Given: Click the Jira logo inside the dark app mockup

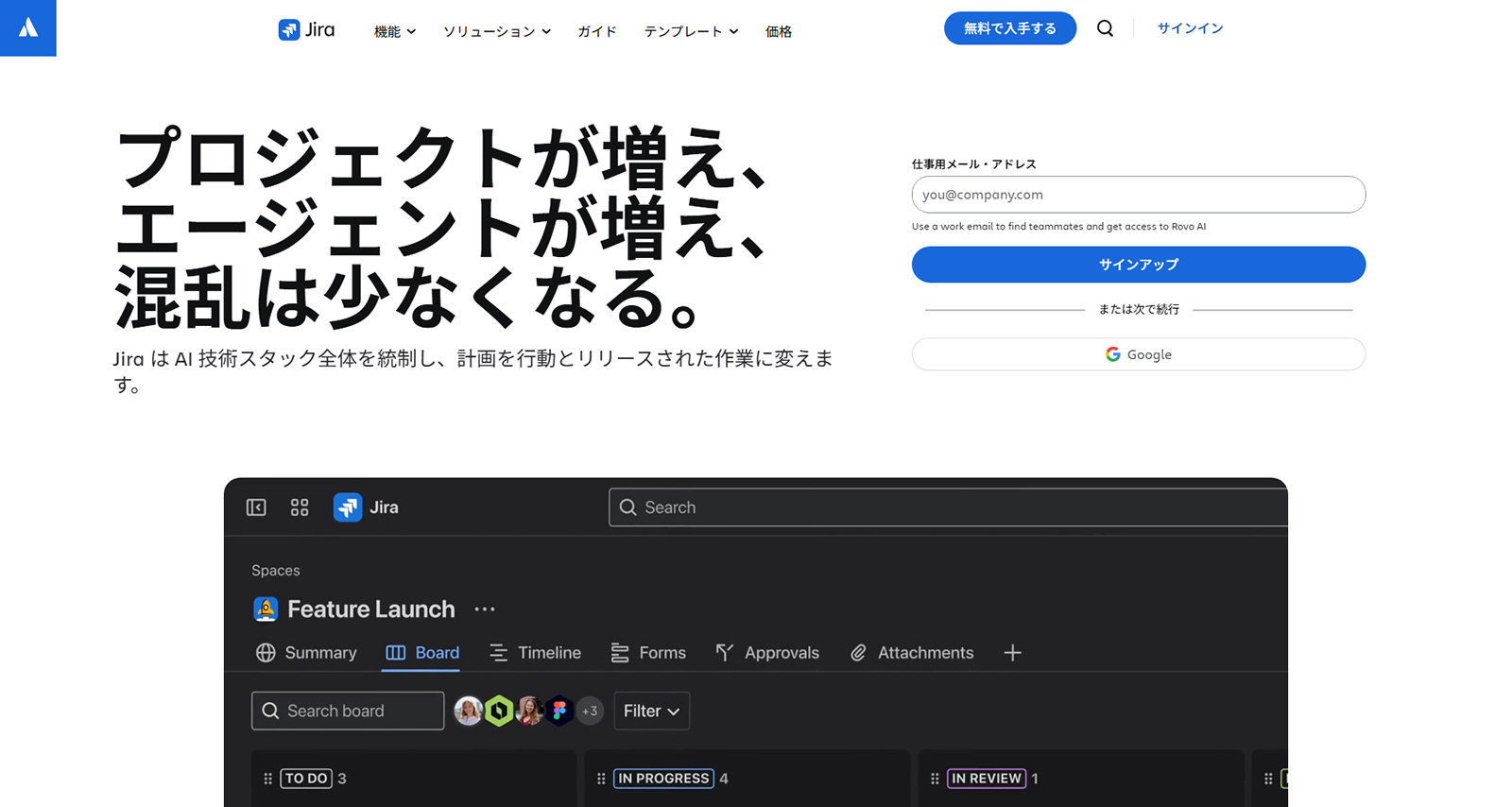Looking at the screenshot, I should coord(366,507).
